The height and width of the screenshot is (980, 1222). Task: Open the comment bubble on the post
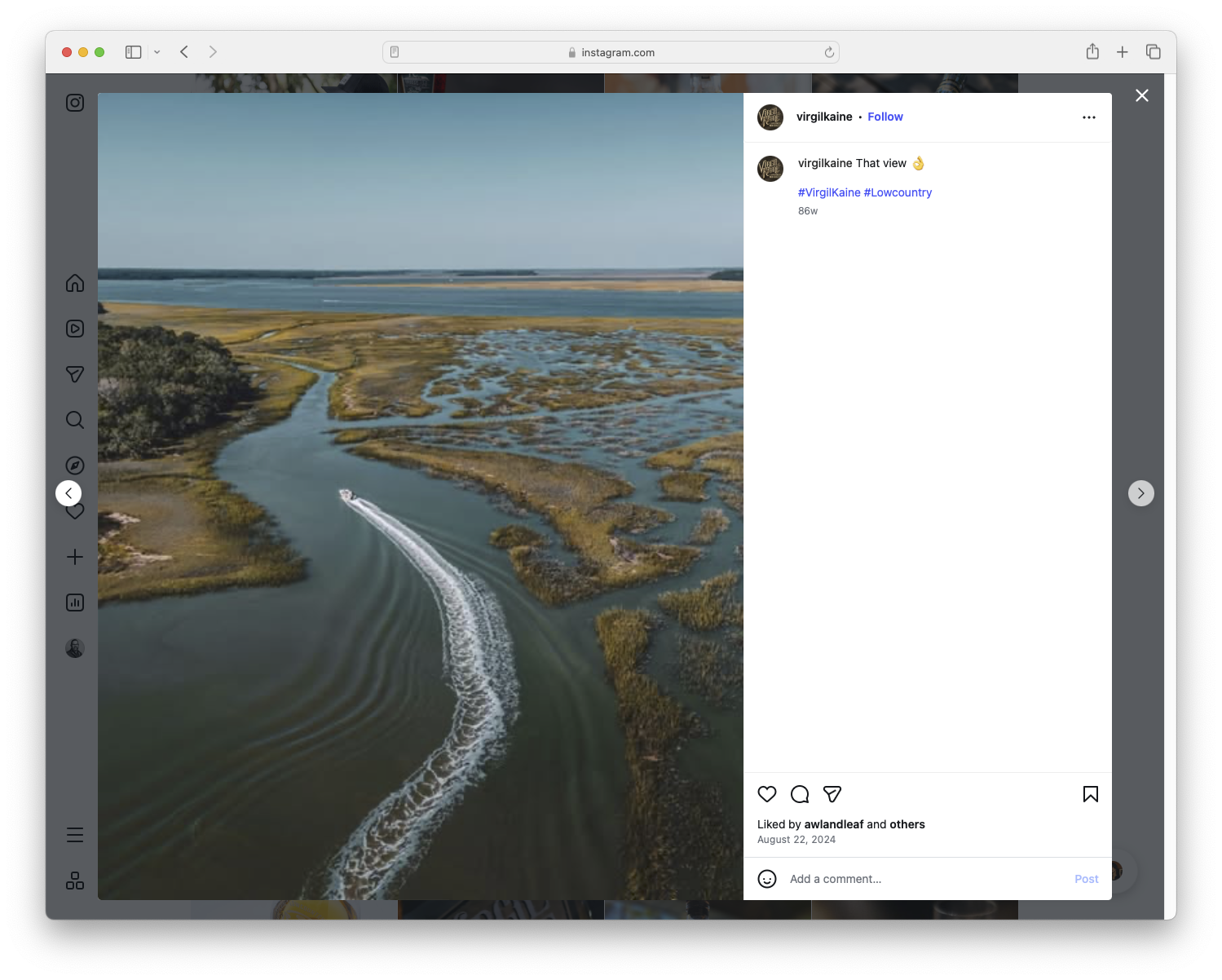800,793
